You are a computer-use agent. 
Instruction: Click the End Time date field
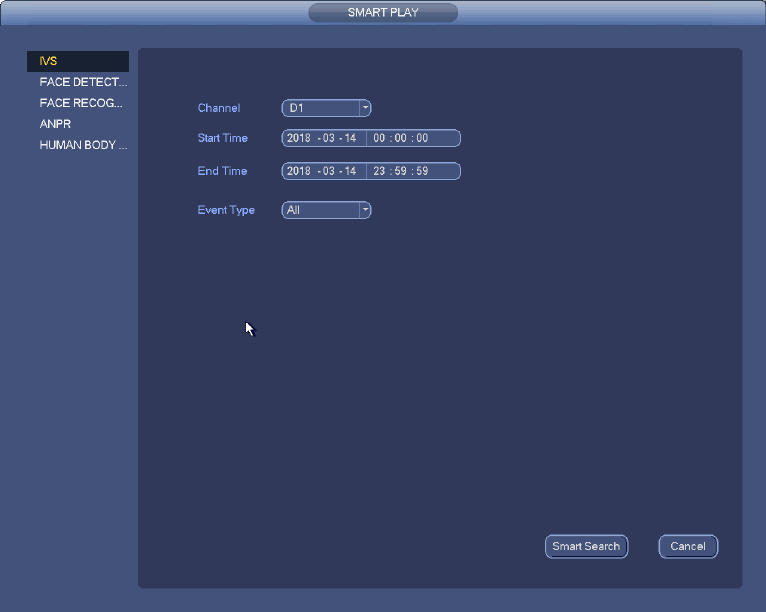pos(324,171)
